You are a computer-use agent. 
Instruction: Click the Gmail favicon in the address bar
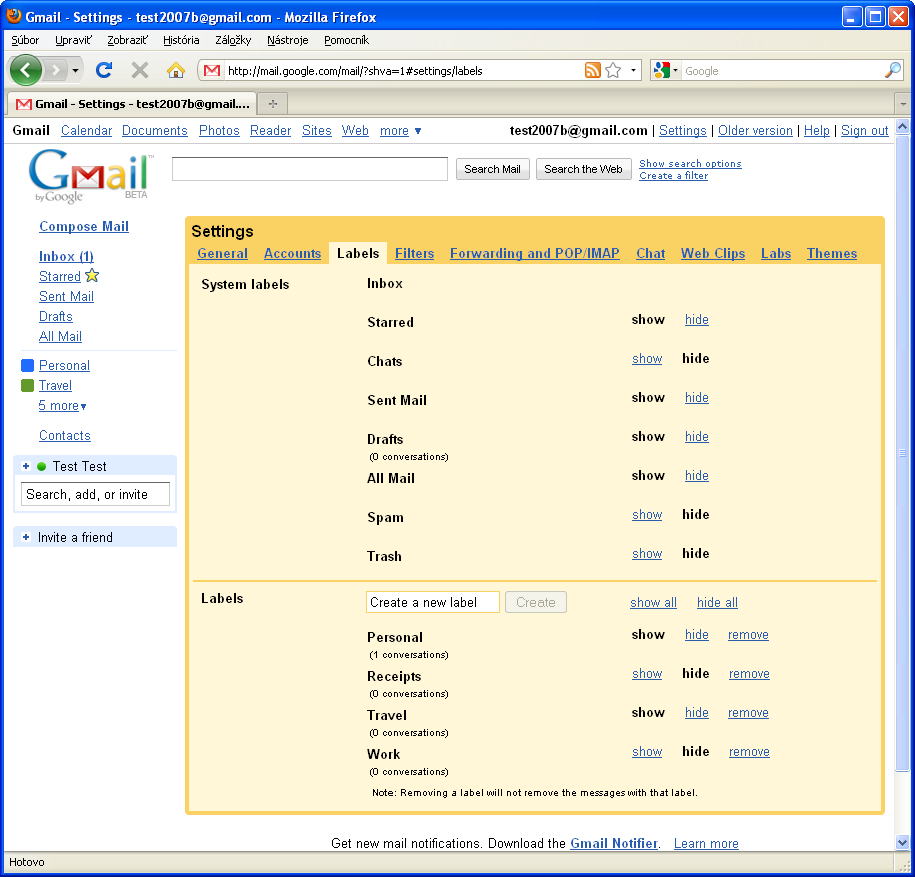point(212,71)
